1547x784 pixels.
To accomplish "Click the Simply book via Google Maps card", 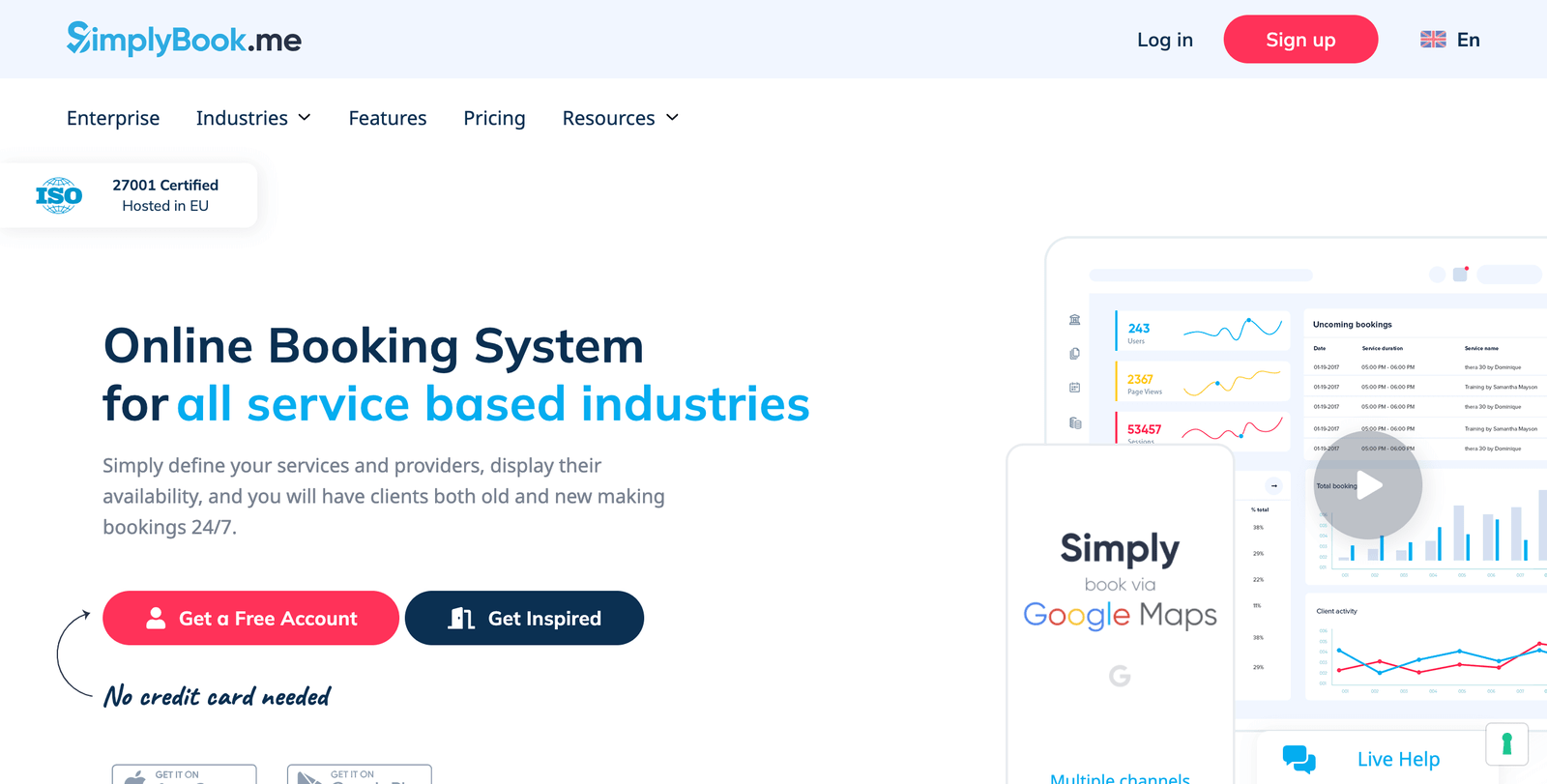I will [x=1120, y=580].
